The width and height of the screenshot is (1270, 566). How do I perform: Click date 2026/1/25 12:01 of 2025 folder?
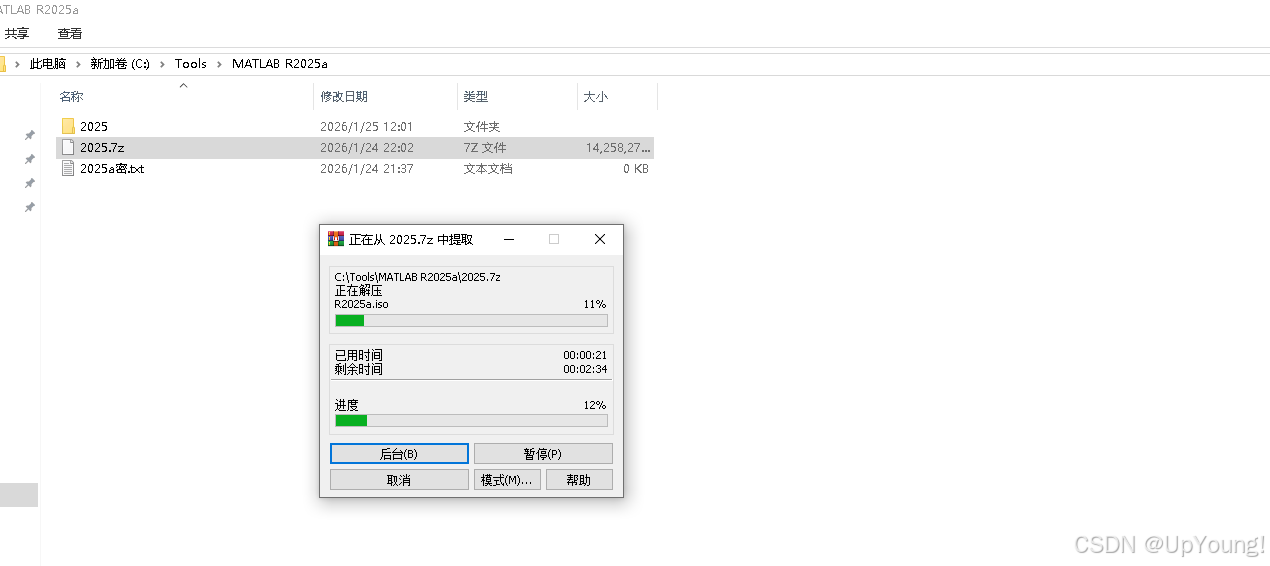pyautogui.click(x=367, y=126)
